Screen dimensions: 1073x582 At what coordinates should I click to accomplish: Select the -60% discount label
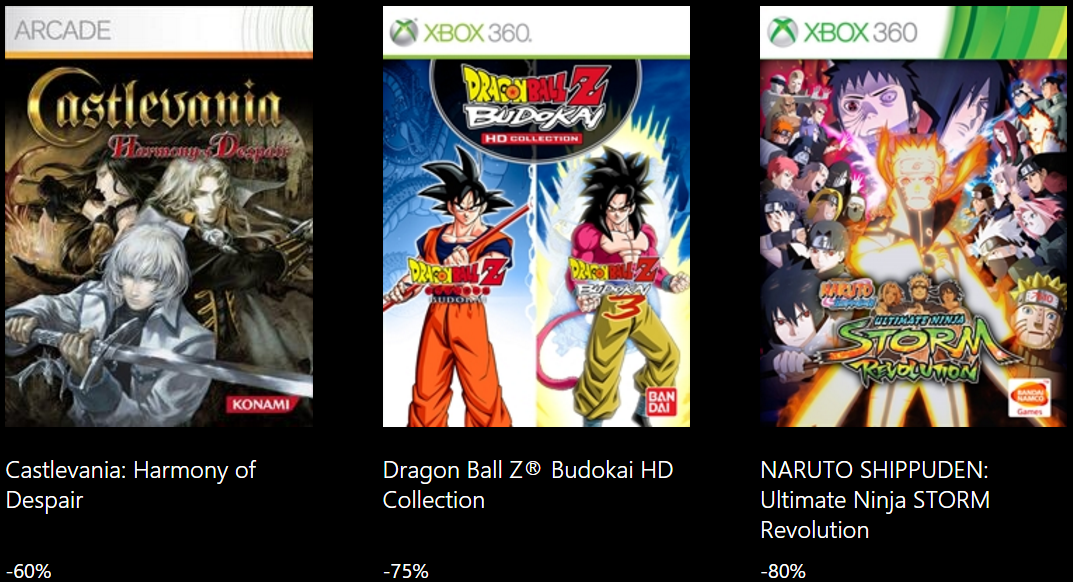[x=28, y=571]
